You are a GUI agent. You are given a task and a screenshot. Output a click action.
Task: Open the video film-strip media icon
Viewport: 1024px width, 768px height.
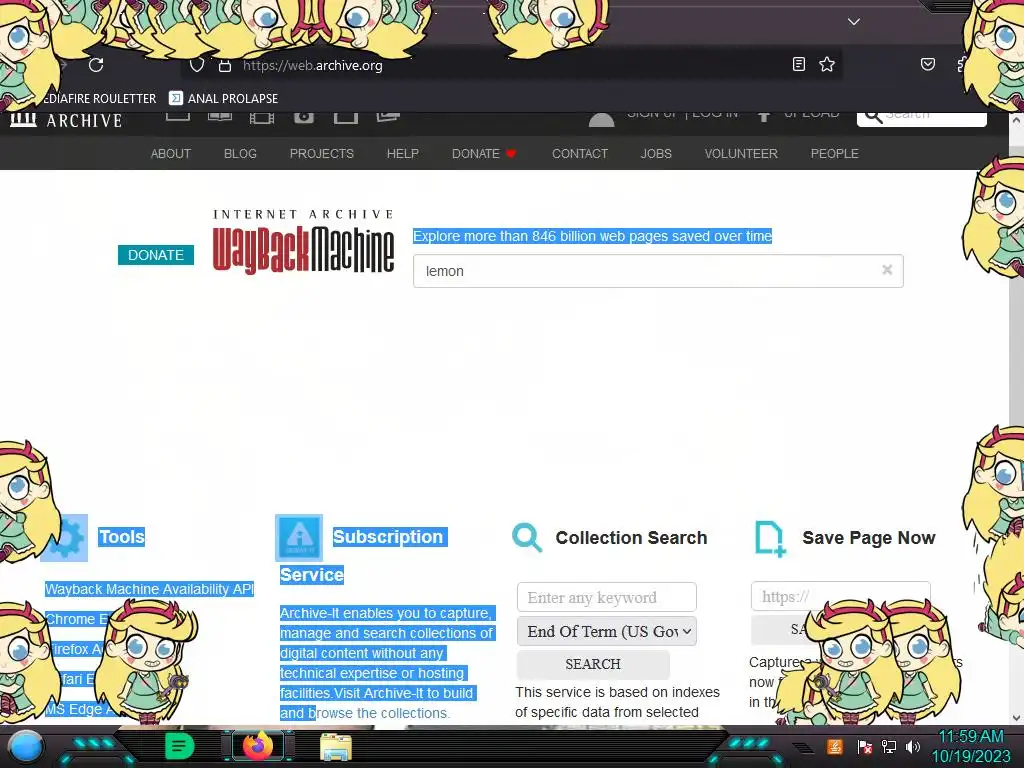(262, 118)
